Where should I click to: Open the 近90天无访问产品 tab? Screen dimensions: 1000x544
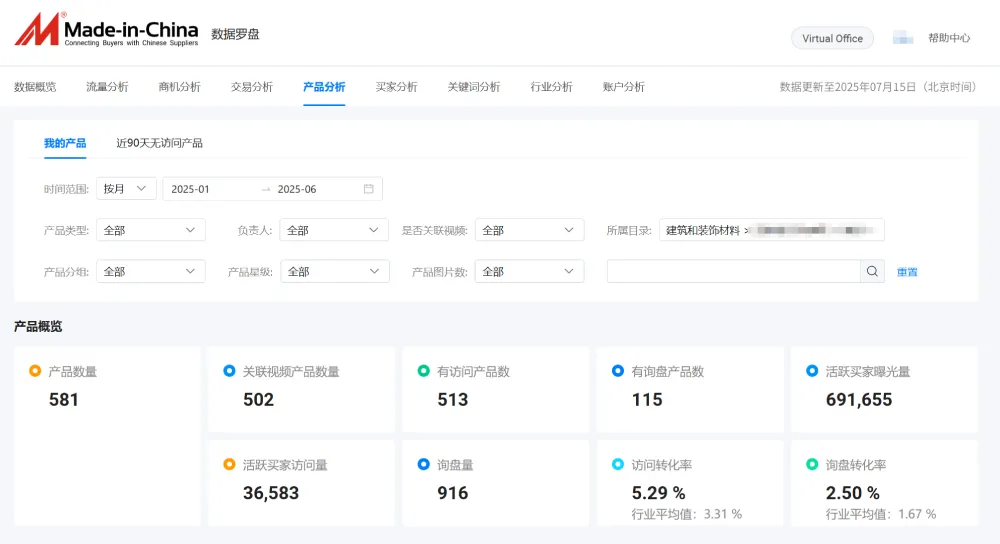coord(159,143)
